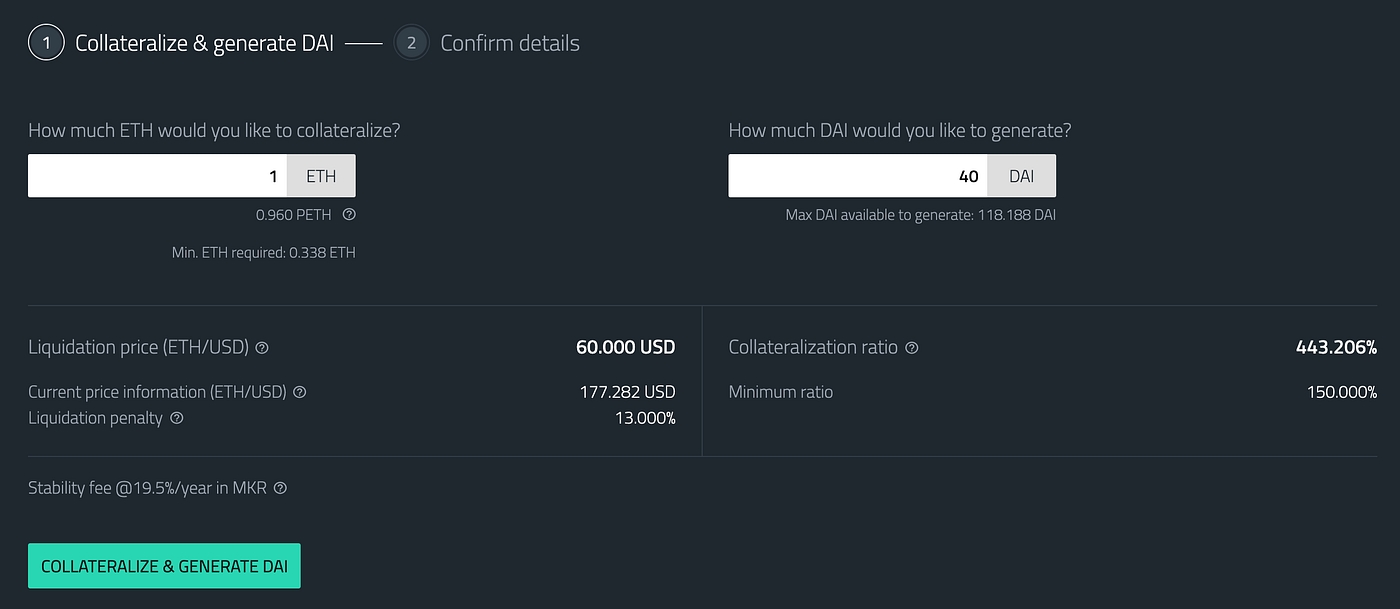This screenshot has width=1400, height=609.
Task: Click help icon beside Stability fee text
Action: pyautogui.click(x=280, y=489)
